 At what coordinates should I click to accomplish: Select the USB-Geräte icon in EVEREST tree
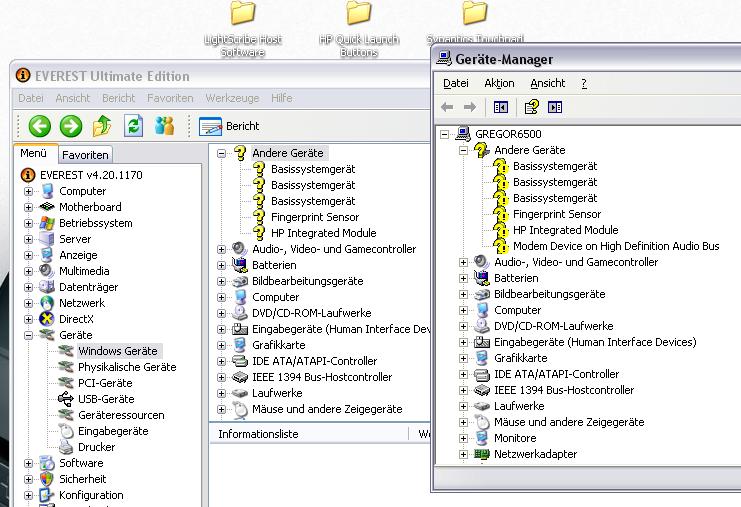pyautogui.click(x=66, y=399)
